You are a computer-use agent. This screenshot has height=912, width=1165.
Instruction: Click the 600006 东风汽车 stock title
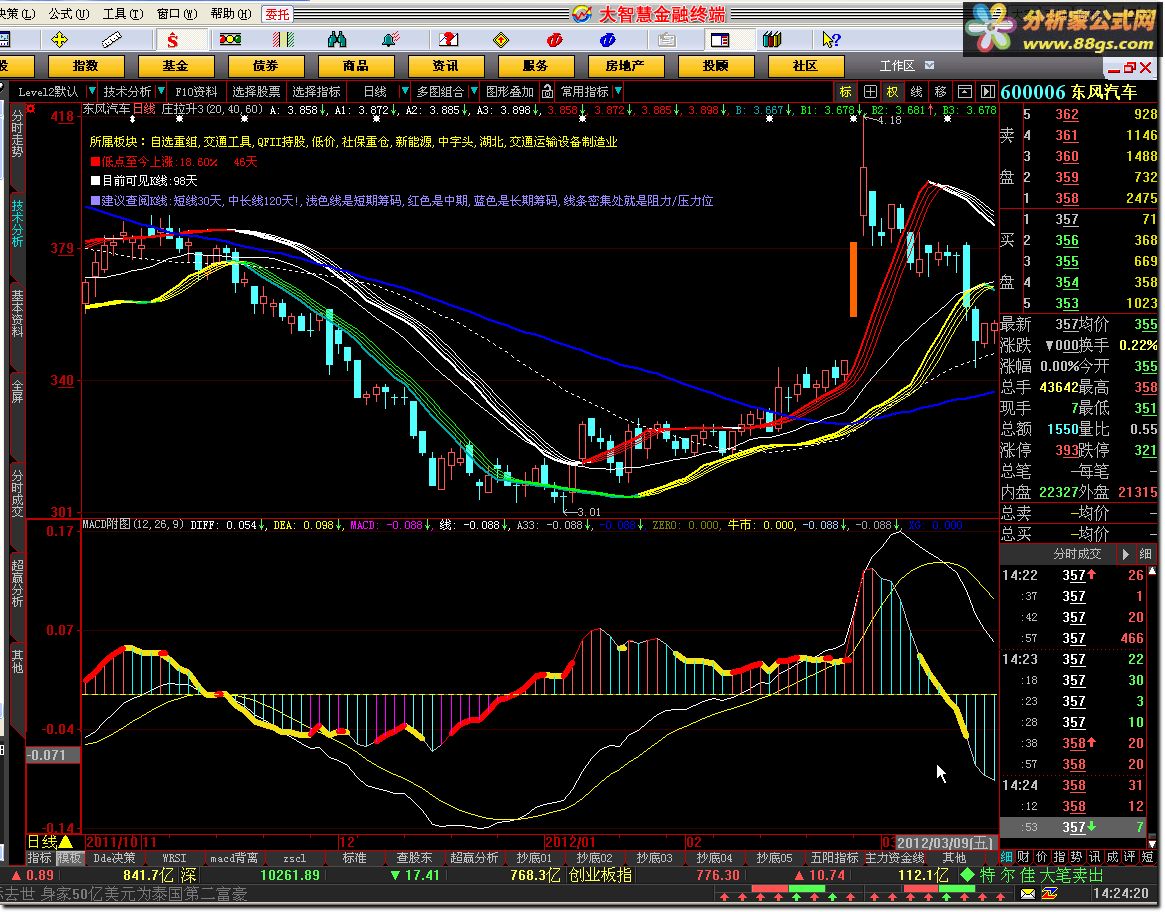[x=1069, y=91]
